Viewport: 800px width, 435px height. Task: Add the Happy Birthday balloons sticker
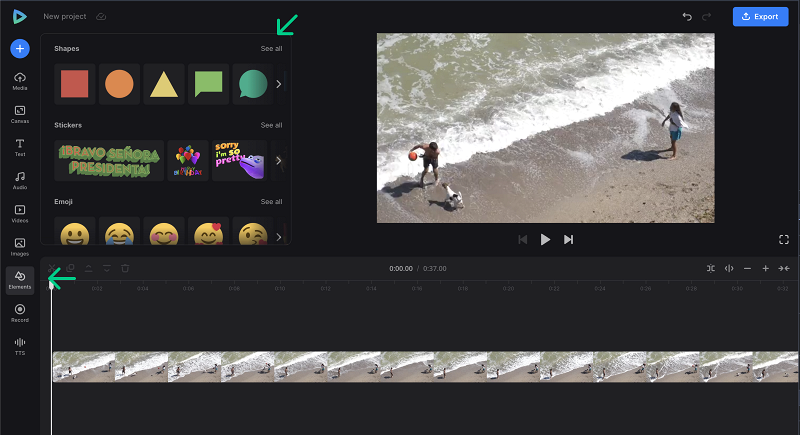pyautogui.click(x=188, y=161)
